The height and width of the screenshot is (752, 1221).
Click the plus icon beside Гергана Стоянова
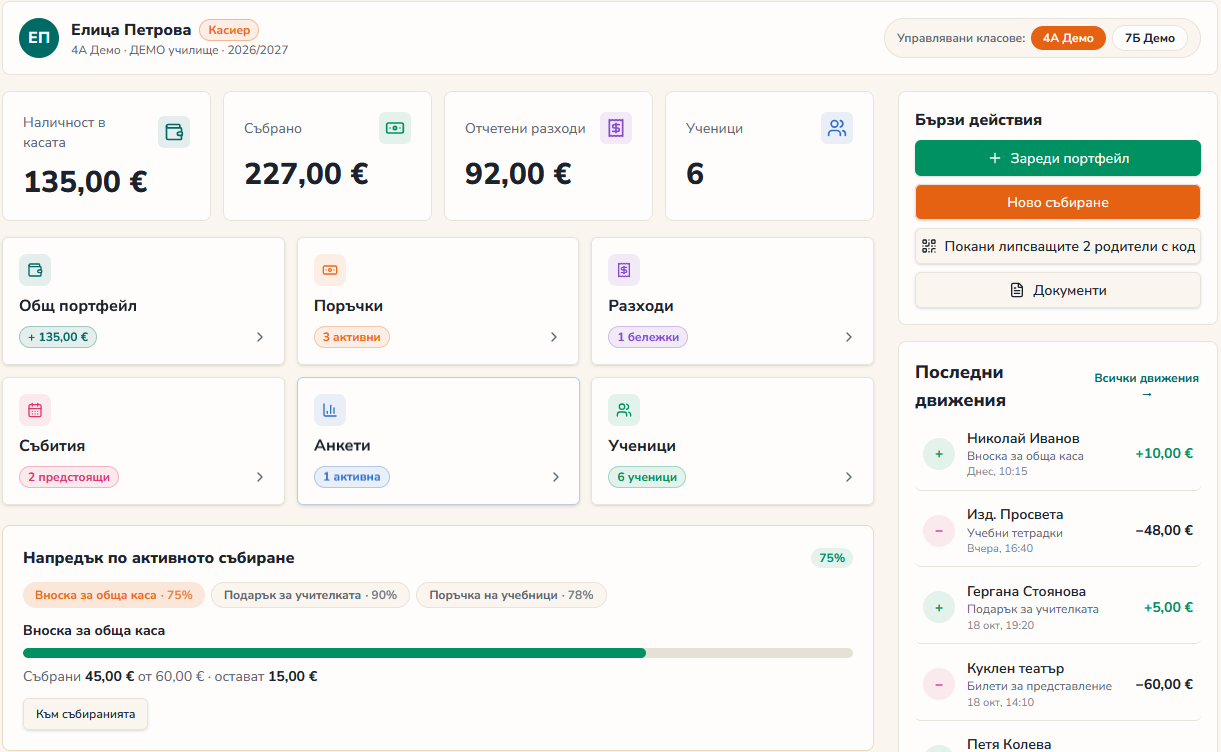pyautogui.click(x=939, y=607)
